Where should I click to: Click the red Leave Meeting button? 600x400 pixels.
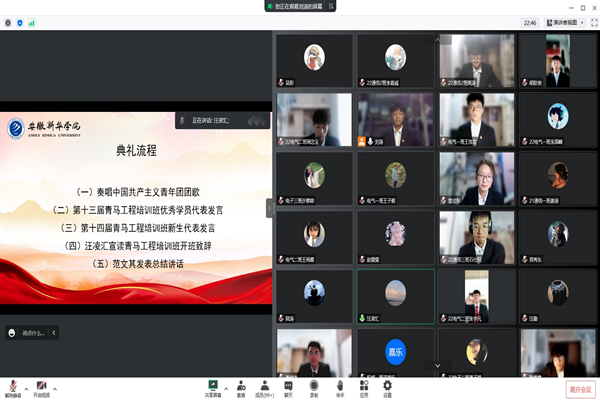(579, 389)
